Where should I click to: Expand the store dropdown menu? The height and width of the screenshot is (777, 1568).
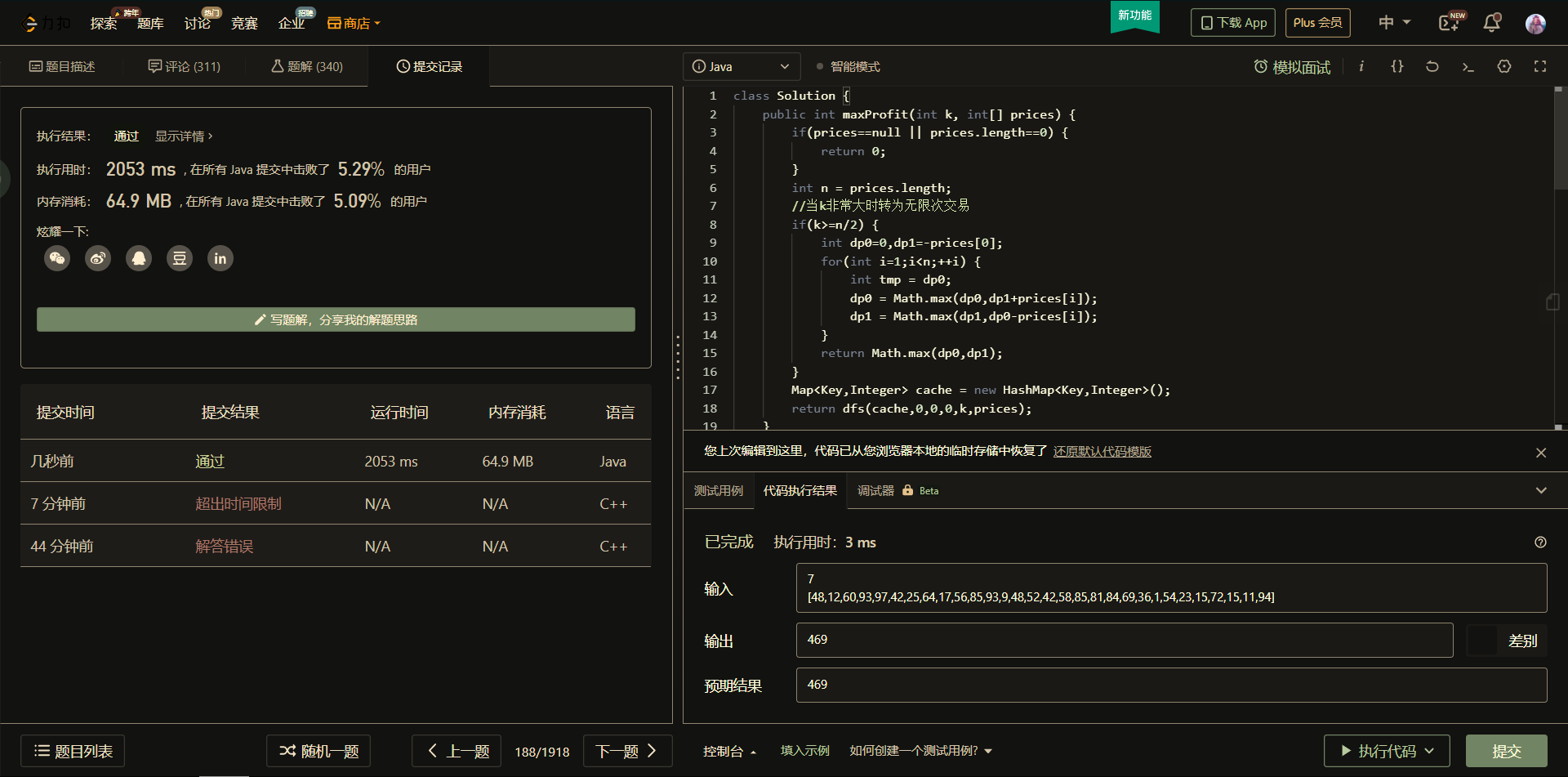(x=354, y=24)
